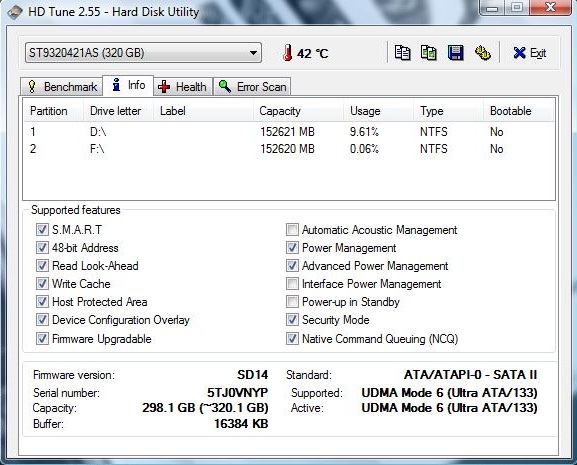The height and width of the screenshot is (465, 577).
Task: Go to the Error Scan tab
Action: (x=252, y=87)
